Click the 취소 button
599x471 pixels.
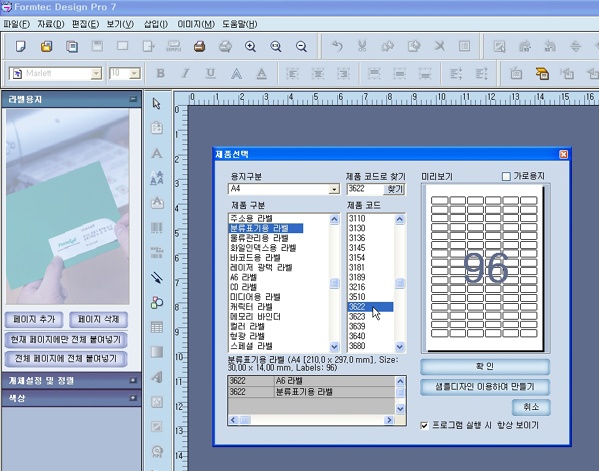(531, 407)
